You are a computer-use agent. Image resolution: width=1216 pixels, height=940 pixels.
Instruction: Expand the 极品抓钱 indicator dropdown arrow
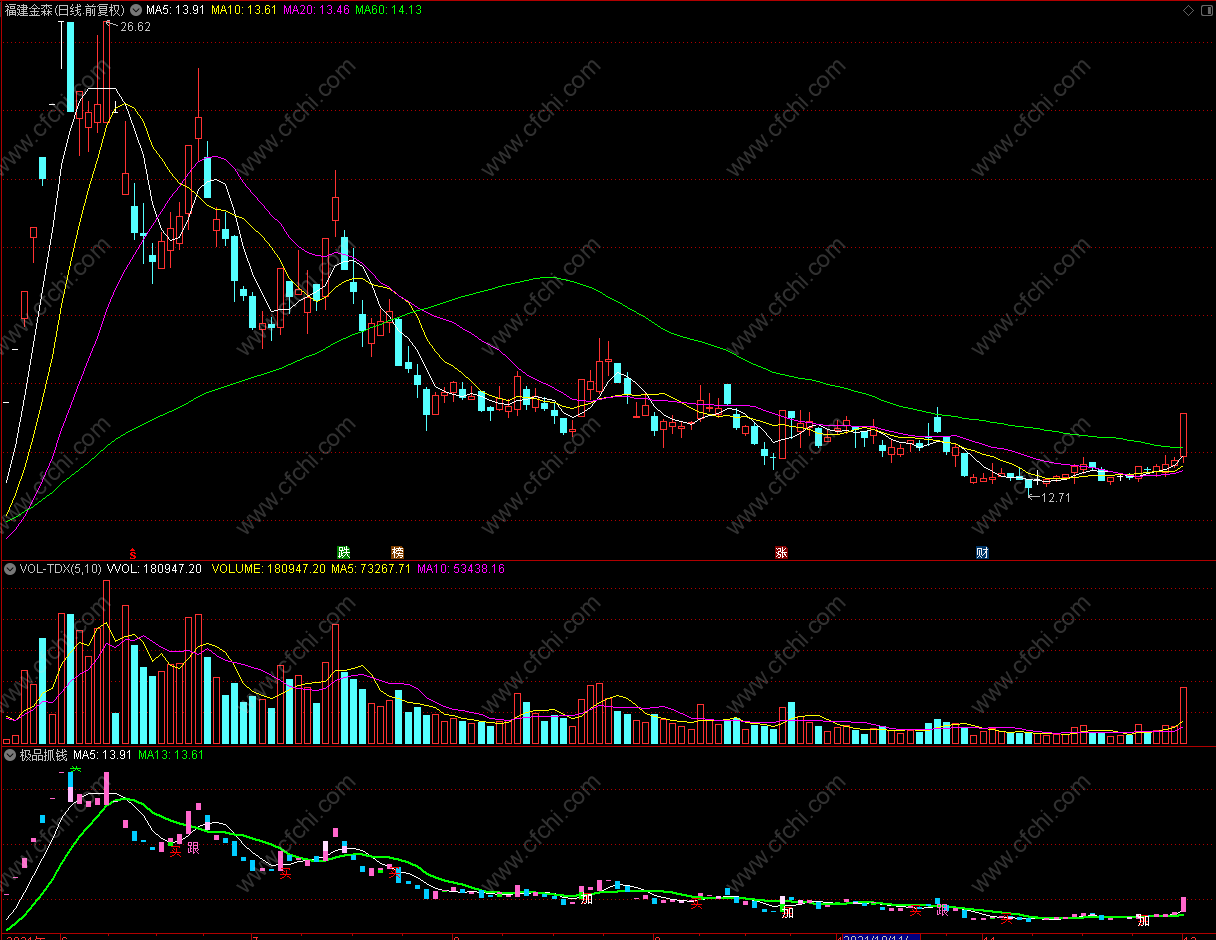11,755
